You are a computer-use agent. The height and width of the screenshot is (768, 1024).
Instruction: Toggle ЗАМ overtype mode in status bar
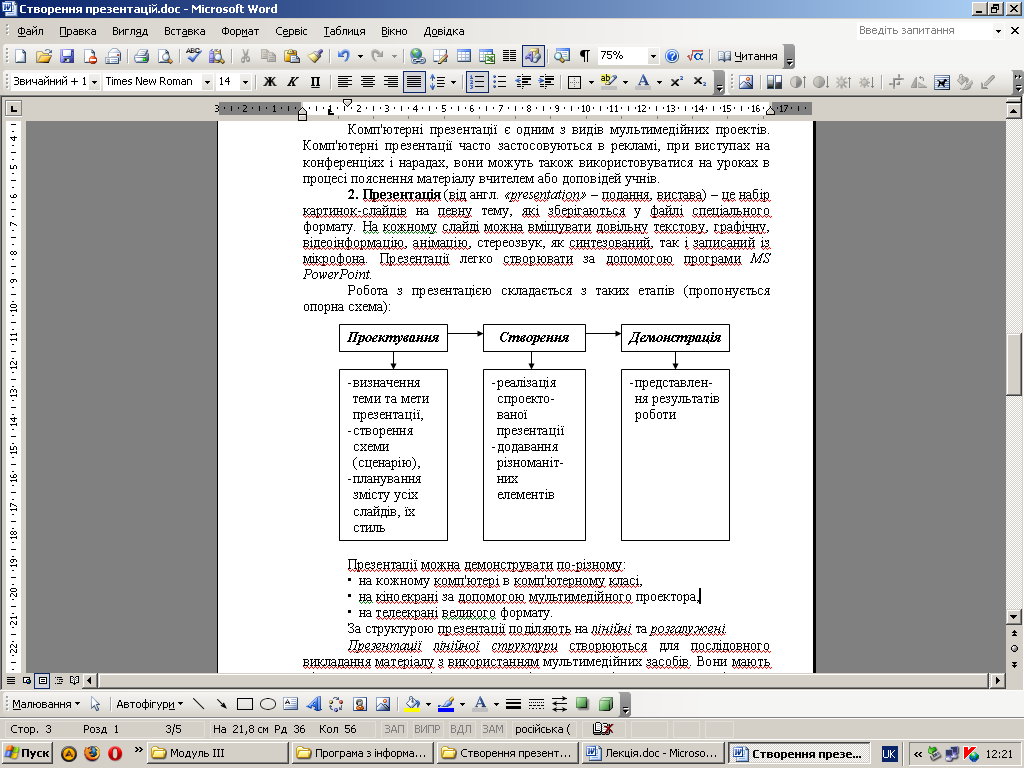(492, 729)
